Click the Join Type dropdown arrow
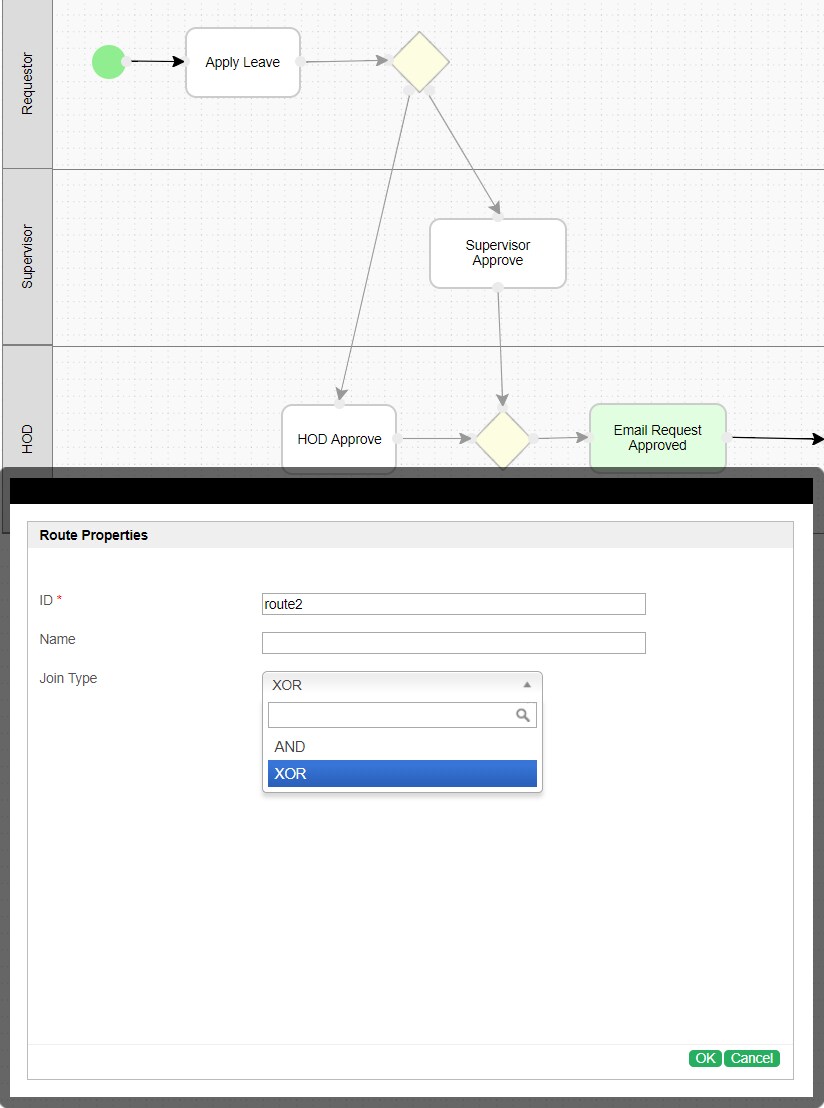This screenshot has width=824, height=1108. (x=527, y=685)
